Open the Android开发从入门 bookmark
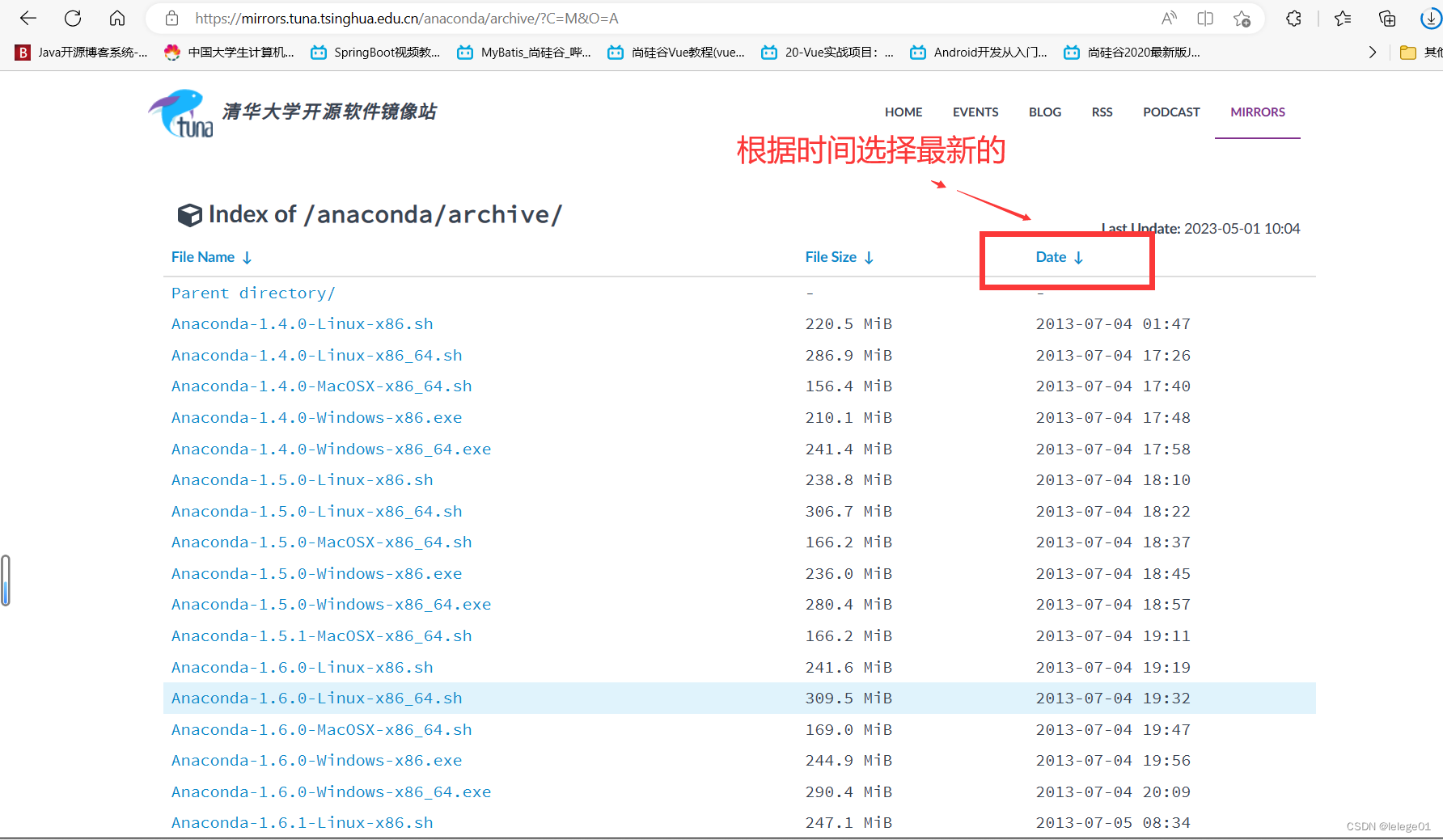 (979, 53)
